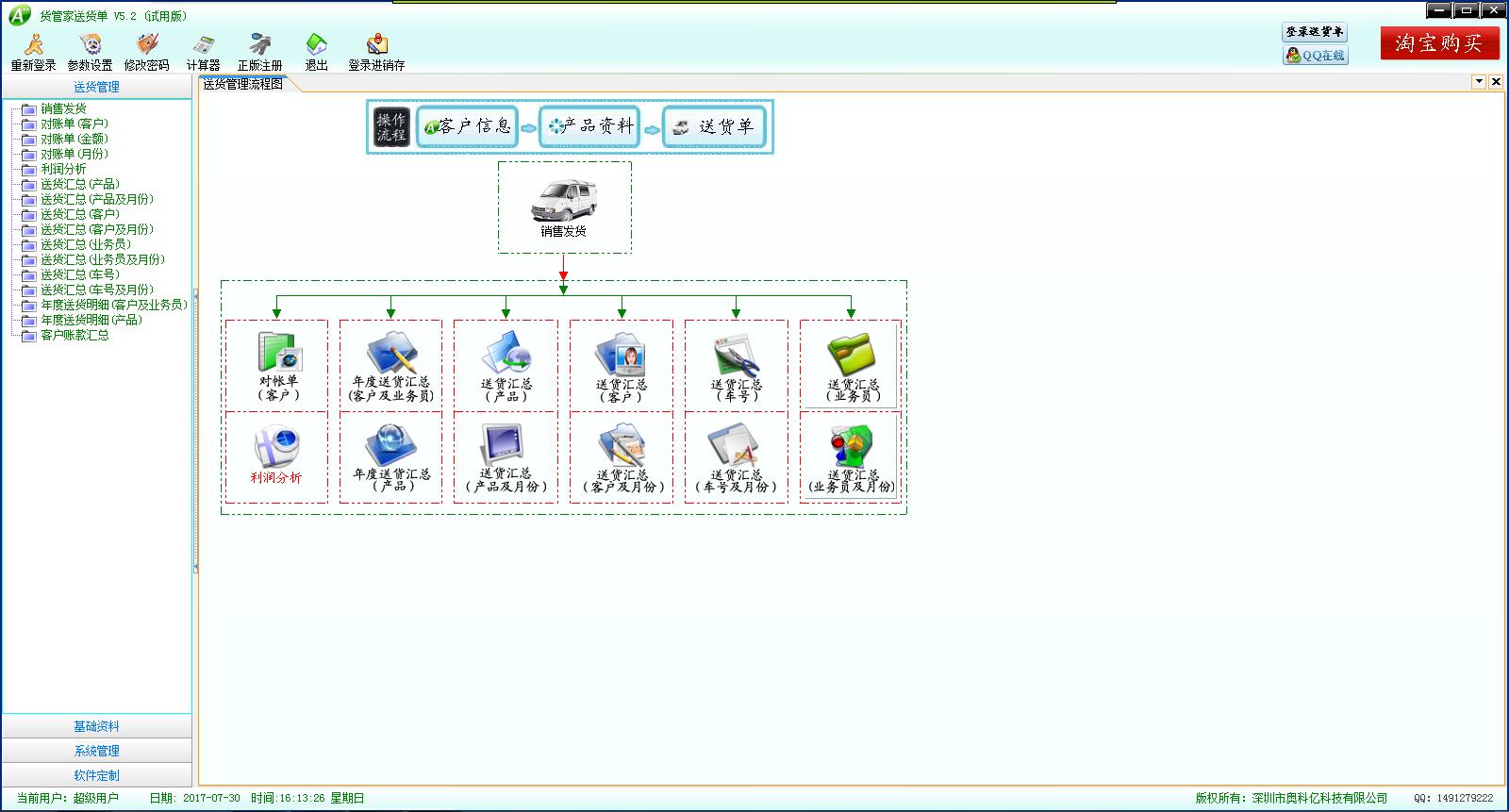Image resolution: width=1509 pixels, height=812 pixels.
Task: Select 利润分析 in the tree
Action: pyautogui.click(x=63, y=169)
